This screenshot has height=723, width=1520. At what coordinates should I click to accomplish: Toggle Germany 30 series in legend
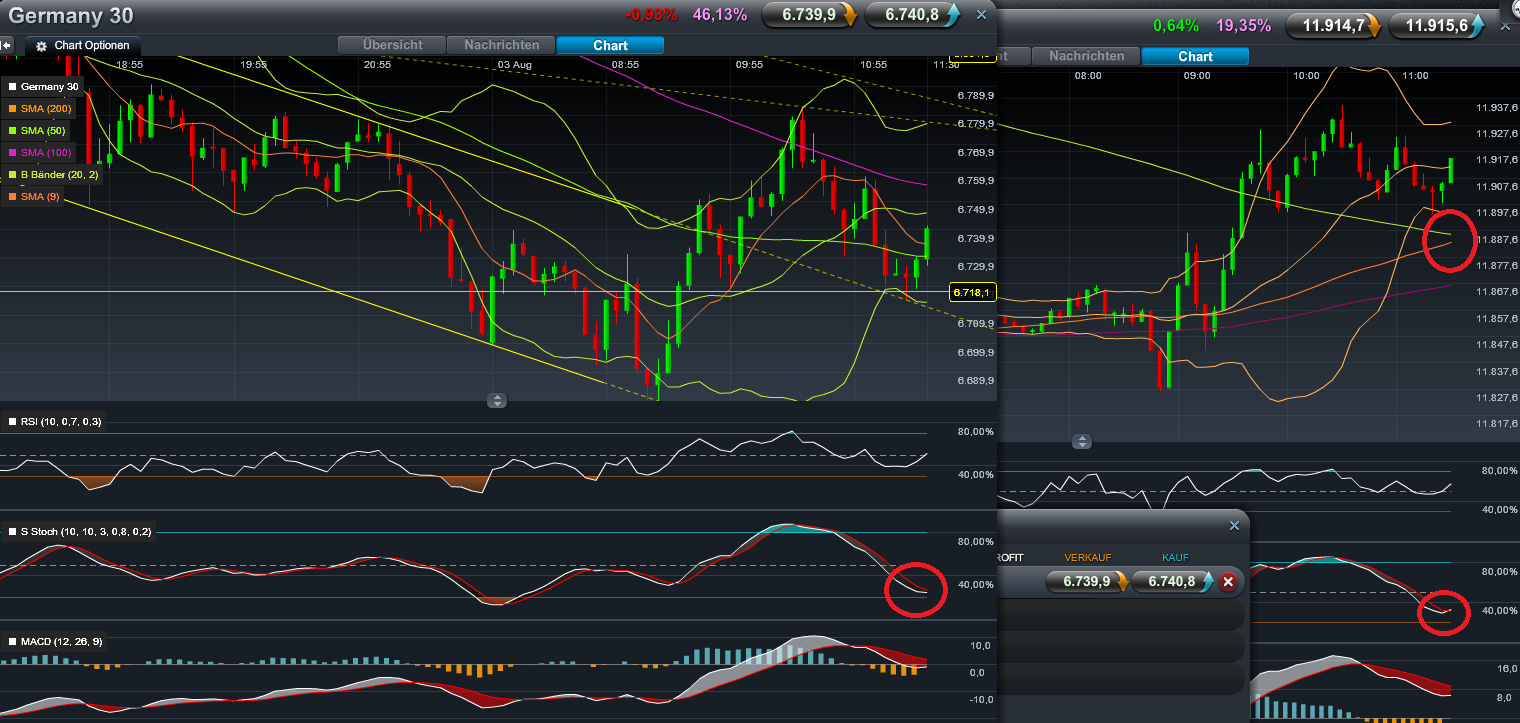[43, 87]
